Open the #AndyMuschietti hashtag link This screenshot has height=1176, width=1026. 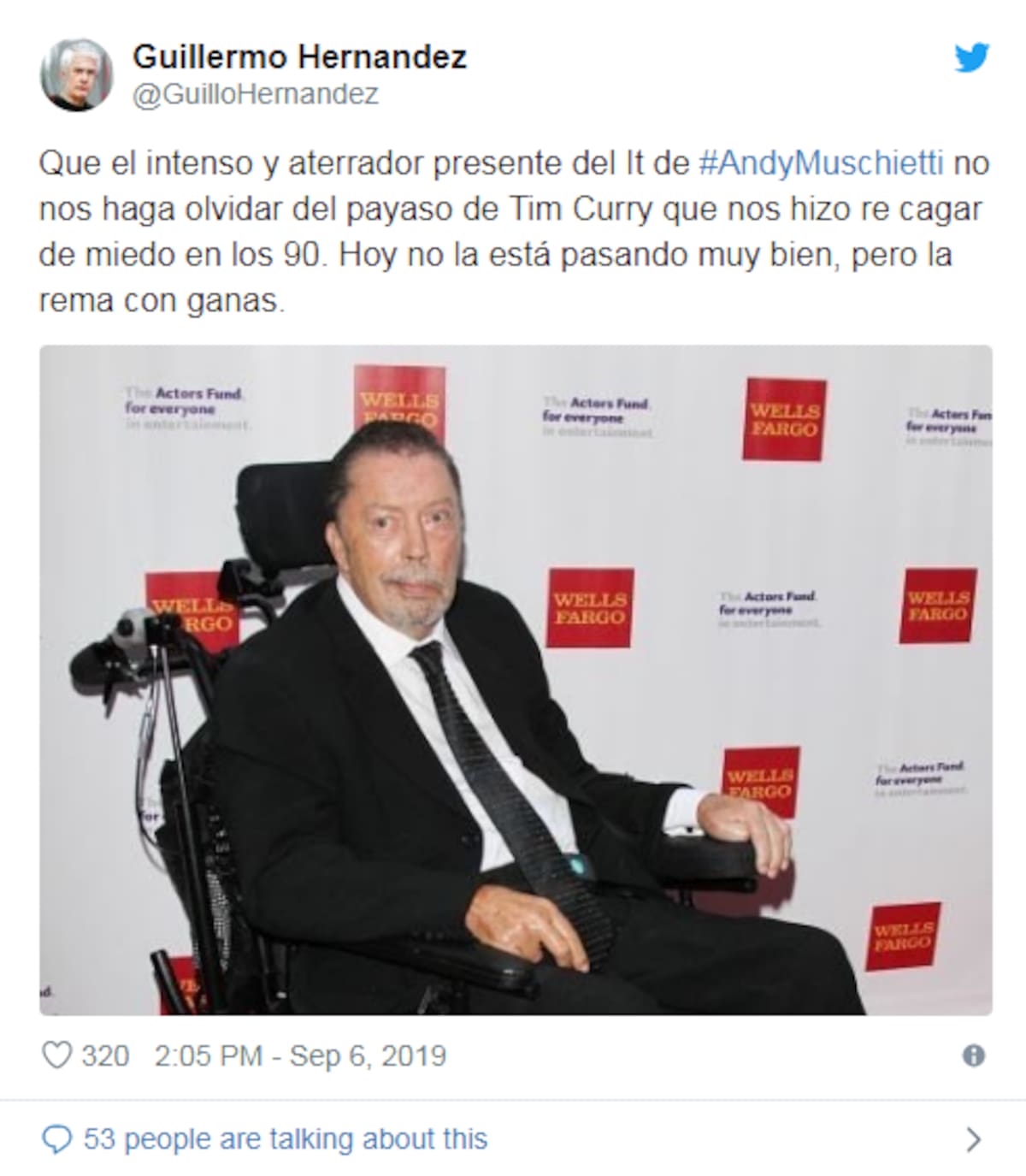821,163
